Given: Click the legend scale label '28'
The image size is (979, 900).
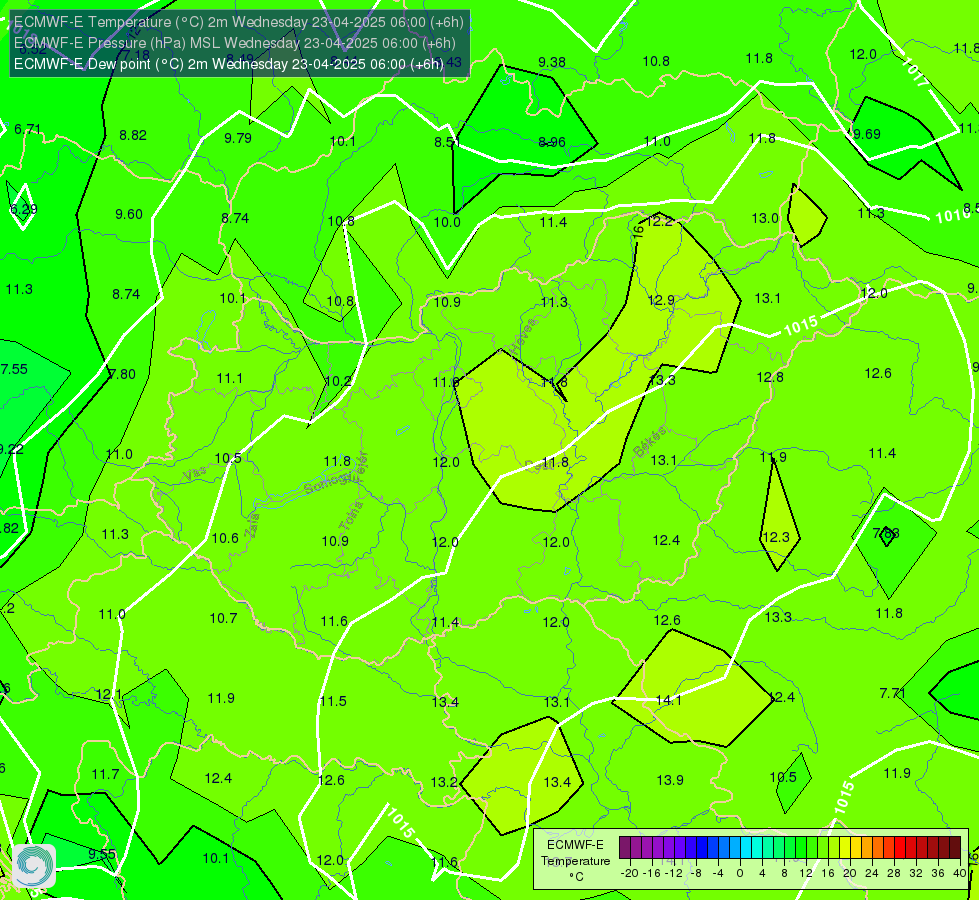Looking at the screenshot, I should (x=893, y=873).
